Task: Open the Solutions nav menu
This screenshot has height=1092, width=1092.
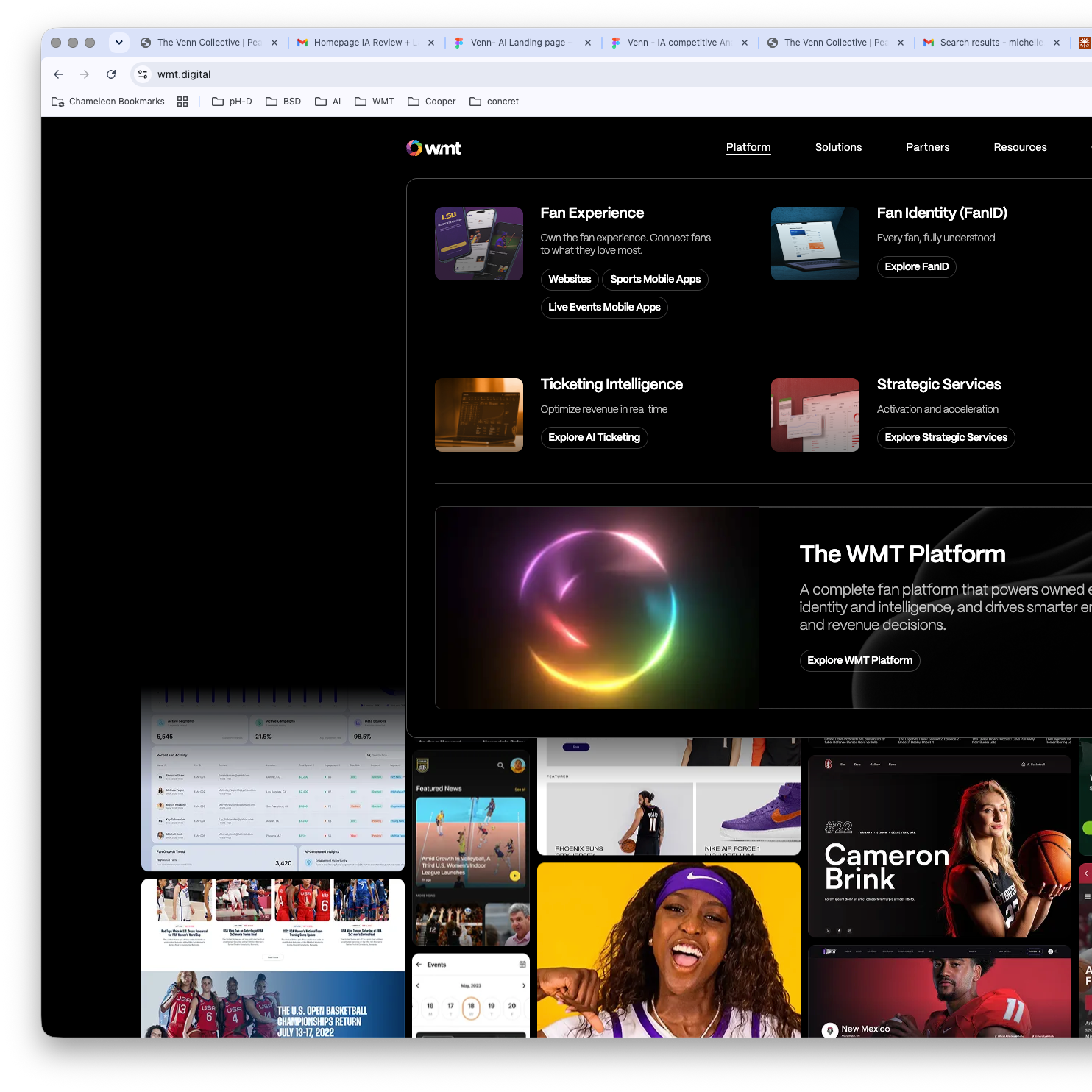Action: 838,147
